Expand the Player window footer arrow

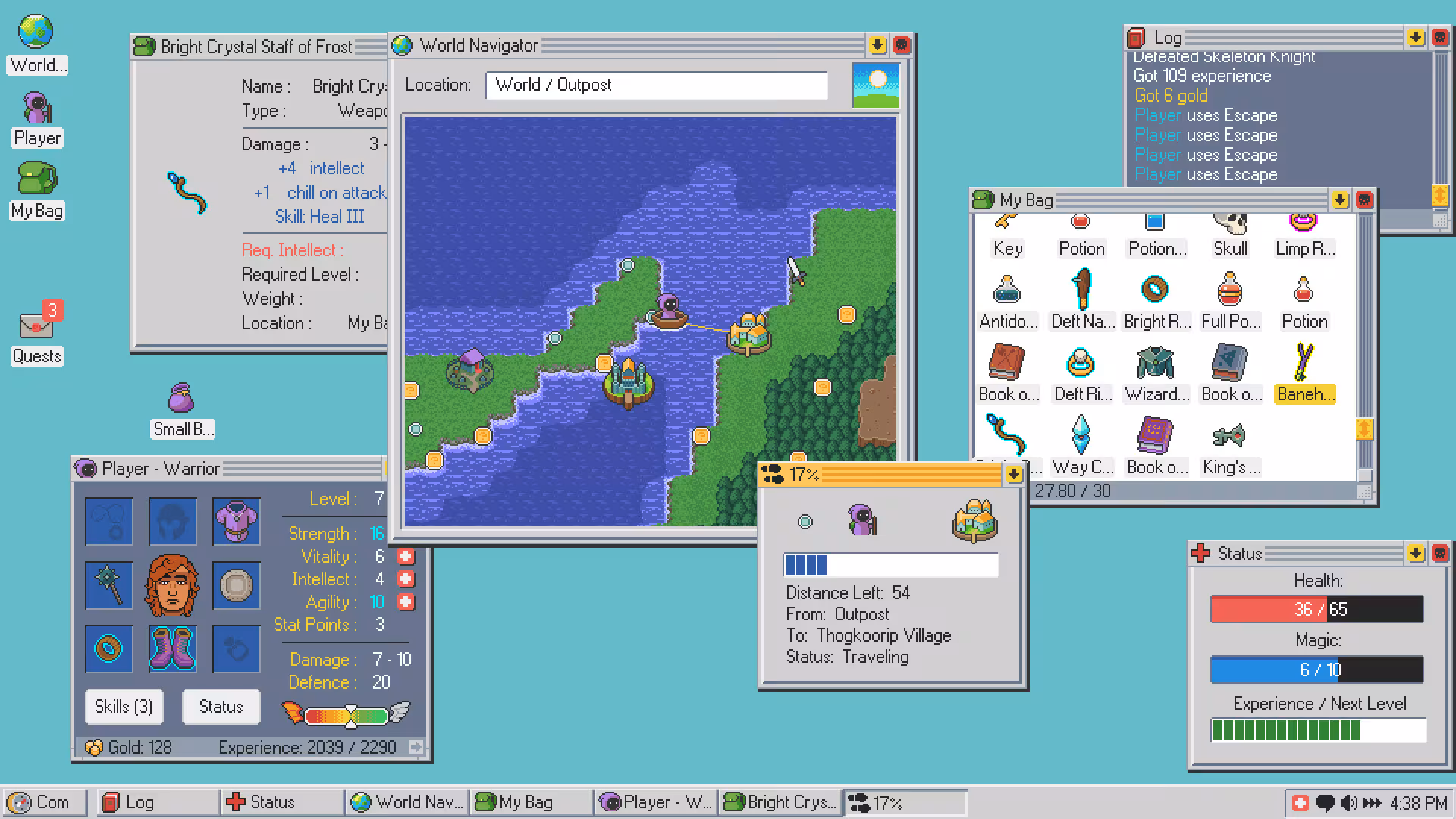[x=416, y=748]
